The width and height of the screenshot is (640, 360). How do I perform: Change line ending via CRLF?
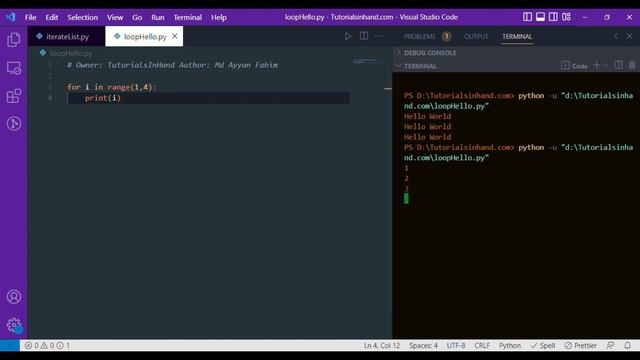(x=482, y=345)
